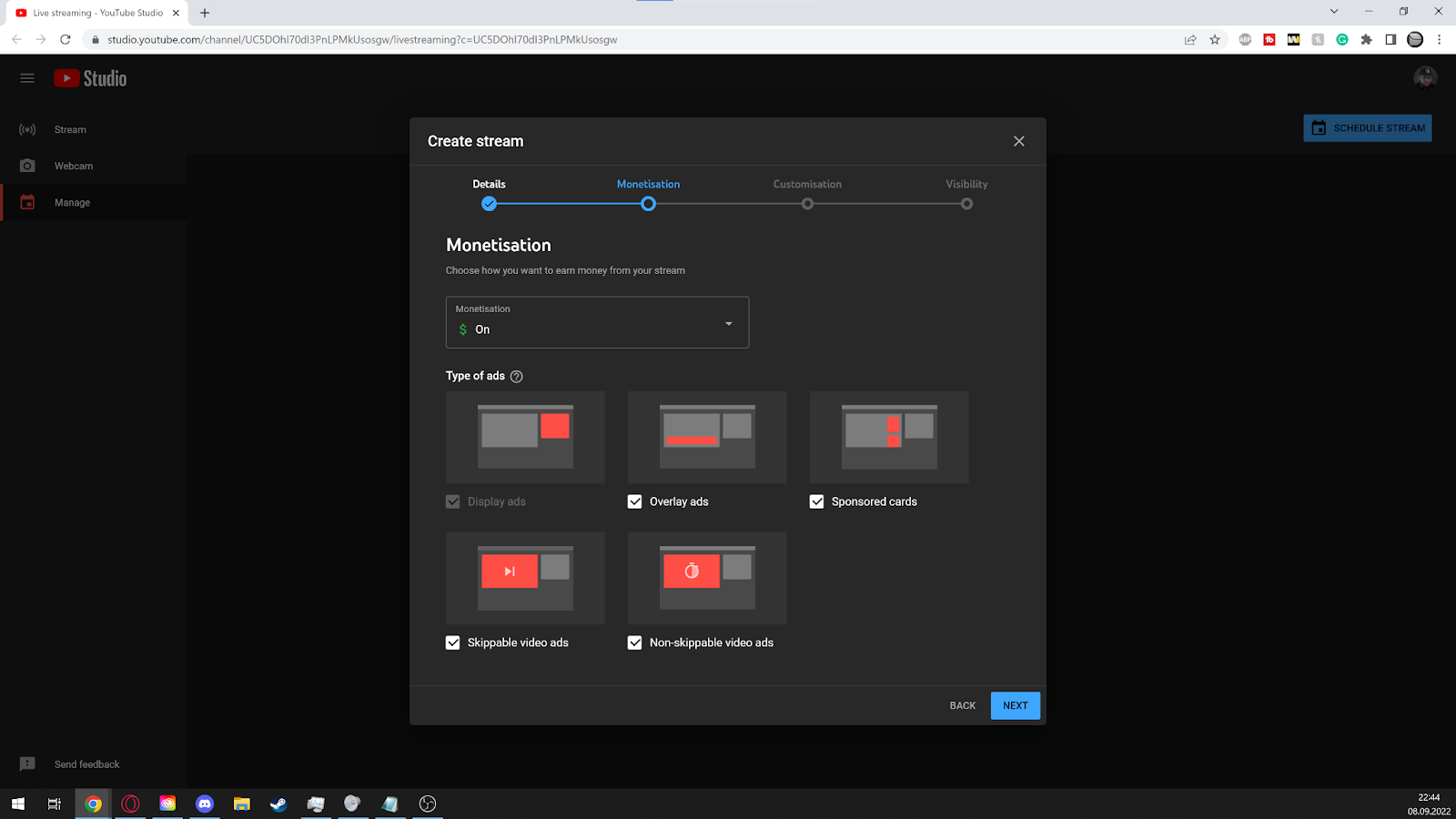Click the taskbar clock and date
This screenshot has width=1456, height=819.
tap(1429, 804)
